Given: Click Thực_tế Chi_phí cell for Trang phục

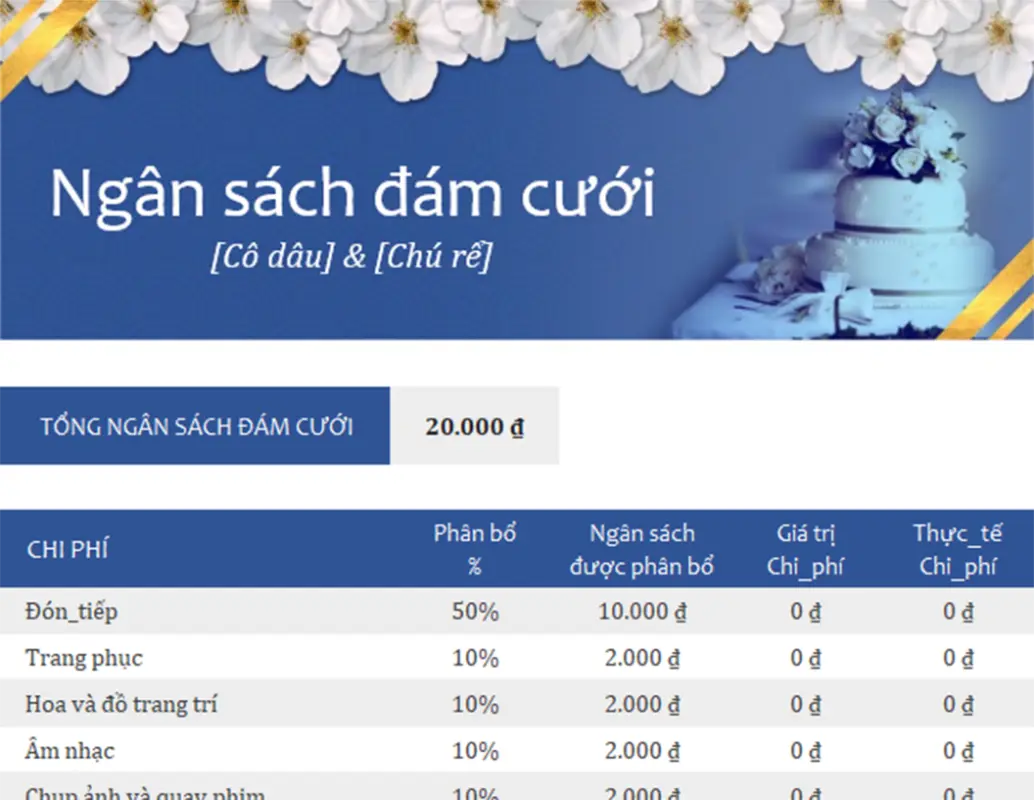Looking at the screenshot, I should pyautogui.click(x=958, y=658).
